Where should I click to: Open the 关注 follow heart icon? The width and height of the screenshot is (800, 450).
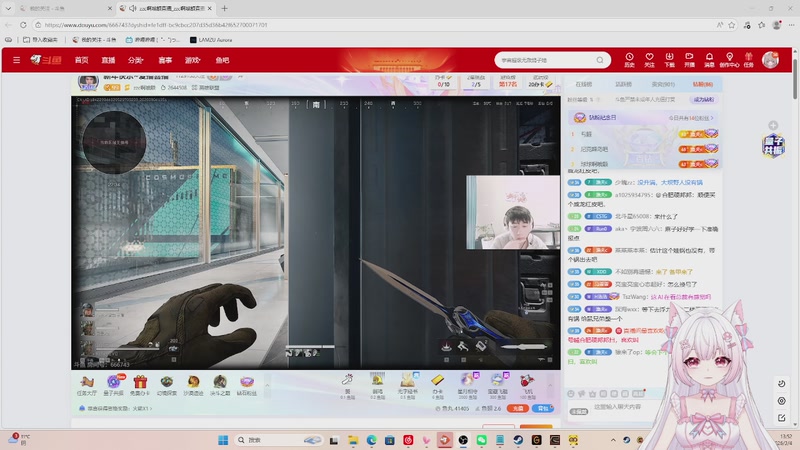(649, 60)
